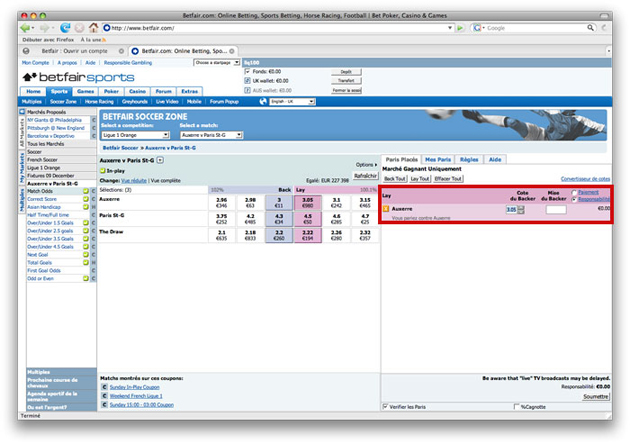This screenshot has height=444, width=630.
Task: Click the in-play icon next to Asian Handicap
Action: point(86,207)
